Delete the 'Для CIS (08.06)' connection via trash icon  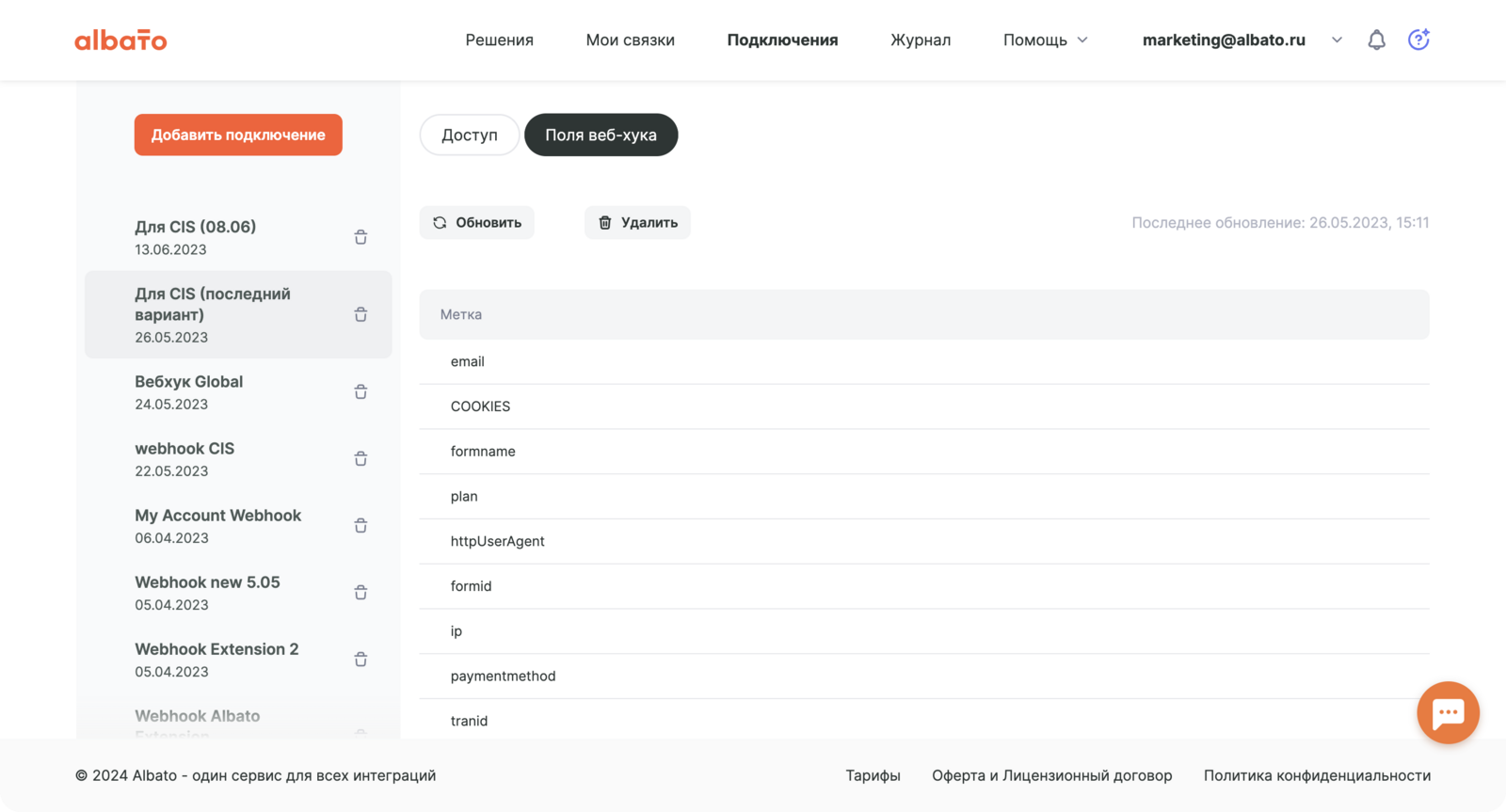pyautogui.click(x=360, y=237)
